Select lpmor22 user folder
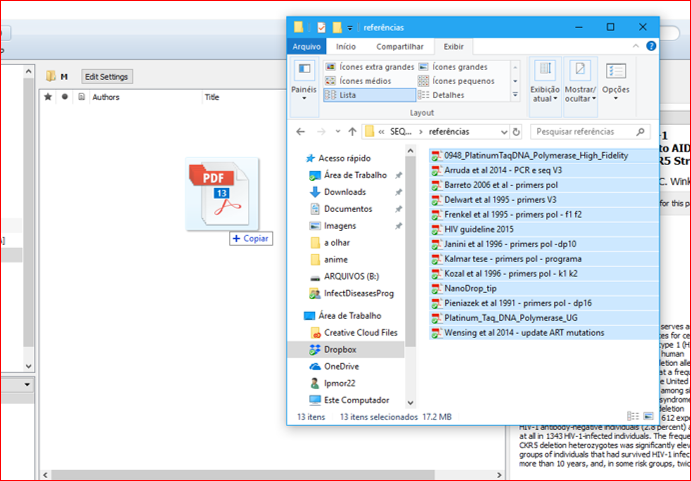Screen dimensions: 691x481 click(x=339, y=383)
